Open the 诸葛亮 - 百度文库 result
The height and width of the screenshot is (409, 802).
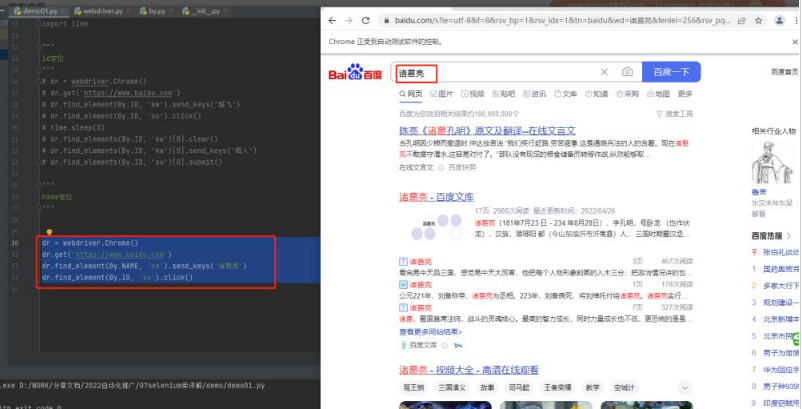click(x=436, y=197)
